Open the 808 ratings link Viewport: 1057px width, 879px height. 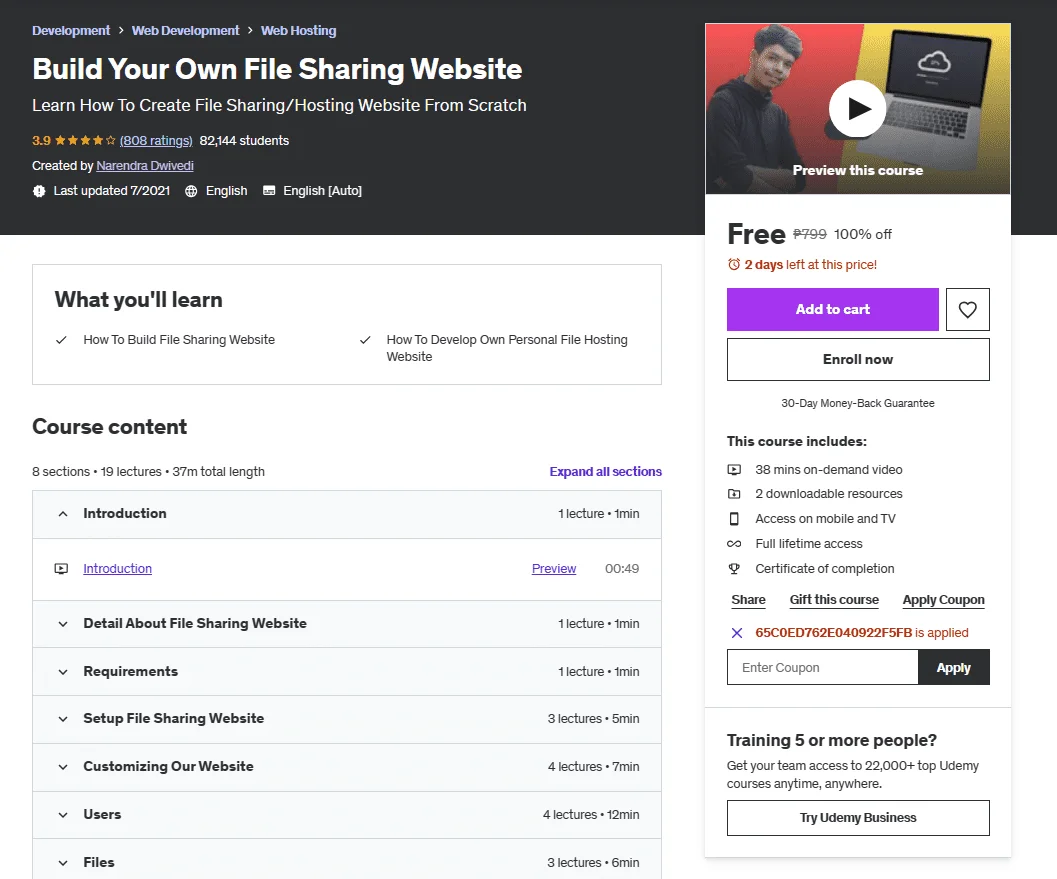156,140
